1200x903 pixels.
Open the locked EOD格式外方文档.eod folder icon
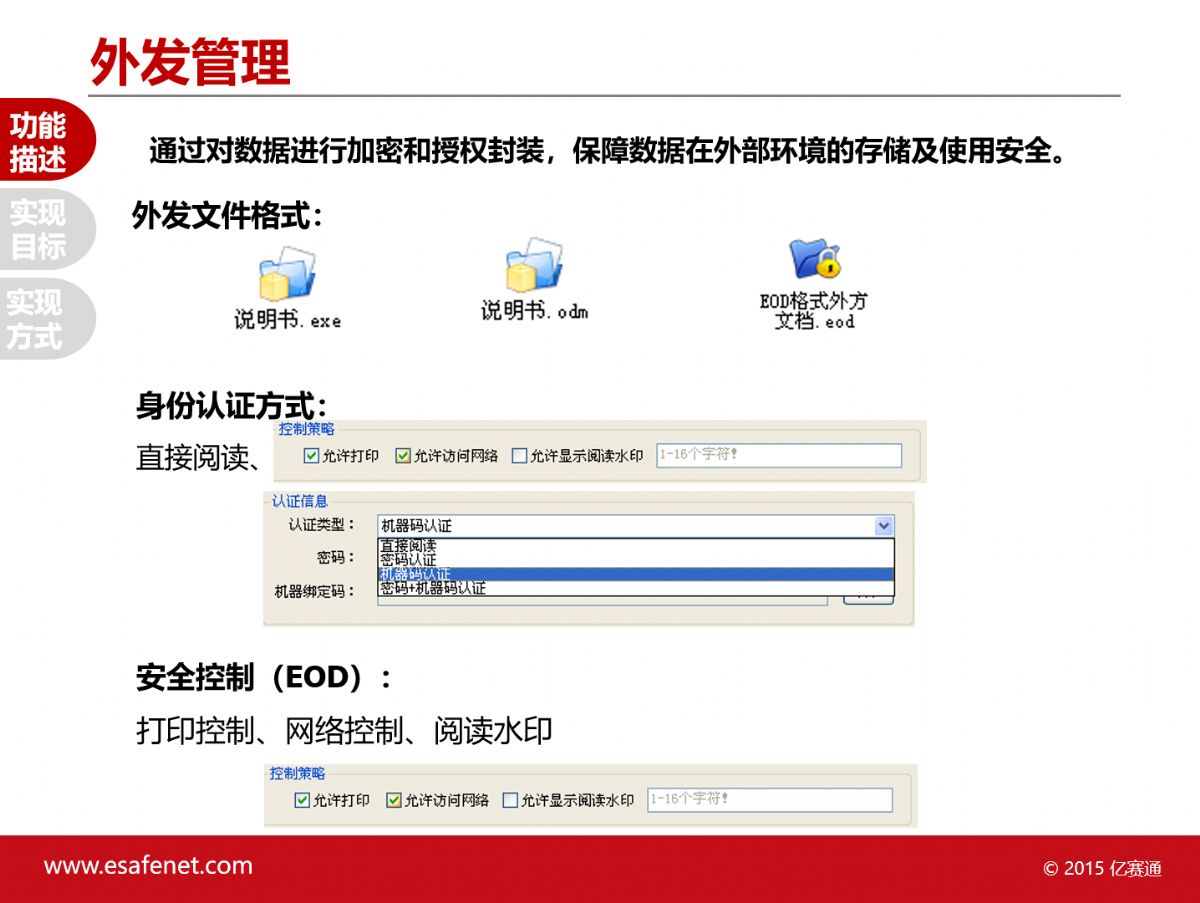[814, 259]
